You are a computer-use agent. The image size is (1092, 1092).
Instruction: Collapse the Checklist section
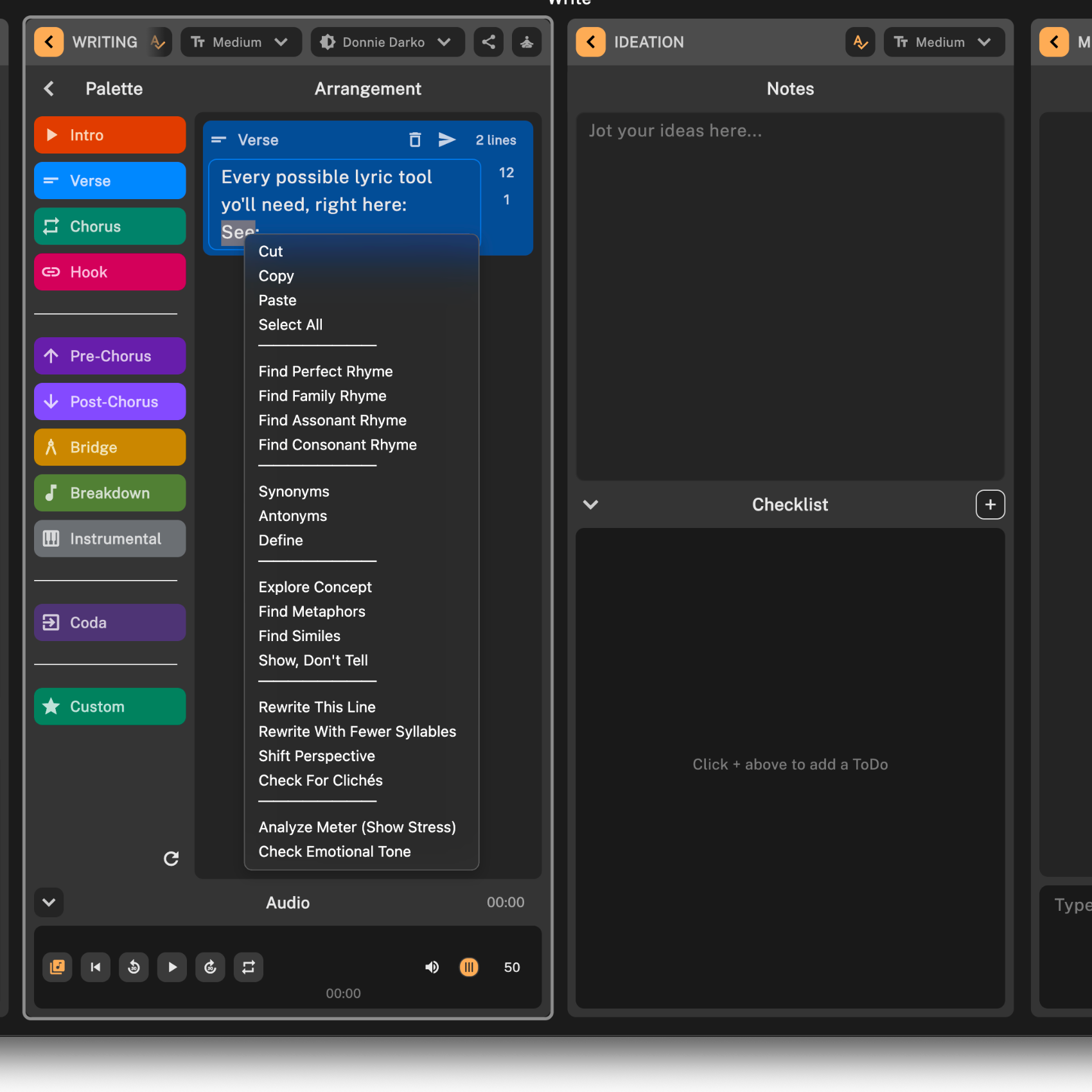[590, 505]
